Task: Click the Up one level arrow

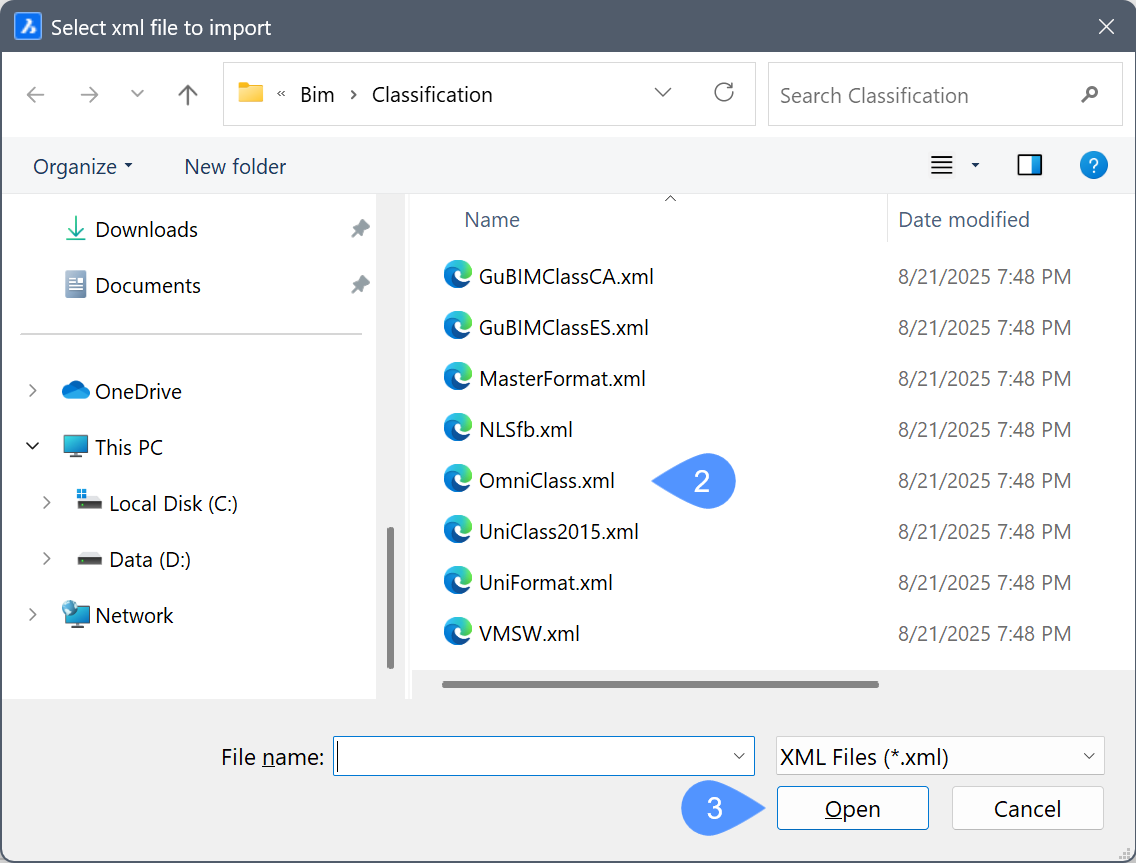Action: (187, 95)
